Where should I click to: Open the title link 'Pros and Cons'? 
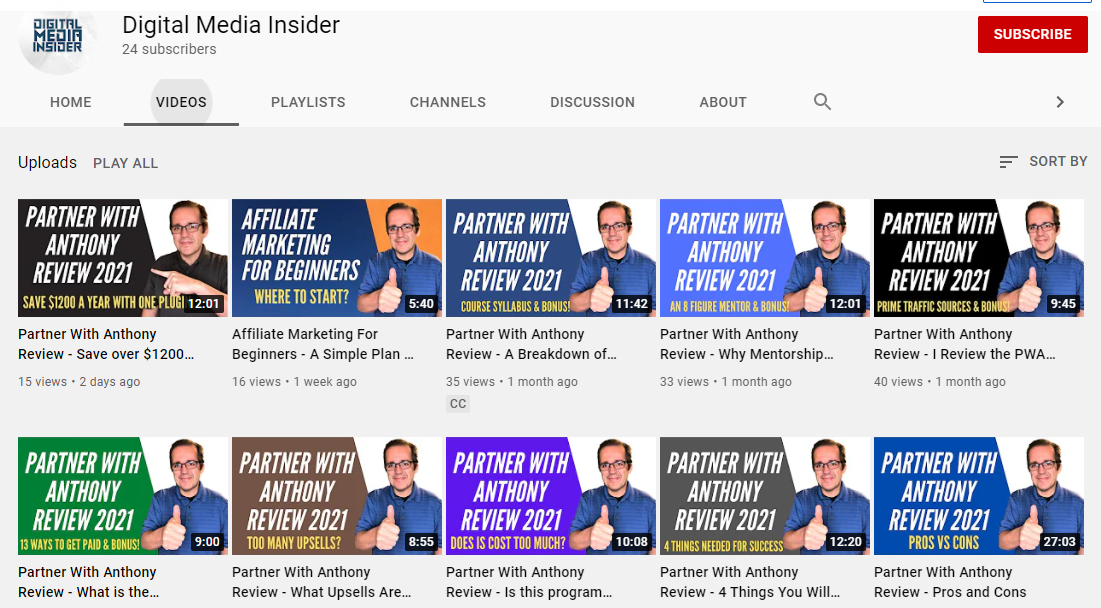tap(950, 582)
